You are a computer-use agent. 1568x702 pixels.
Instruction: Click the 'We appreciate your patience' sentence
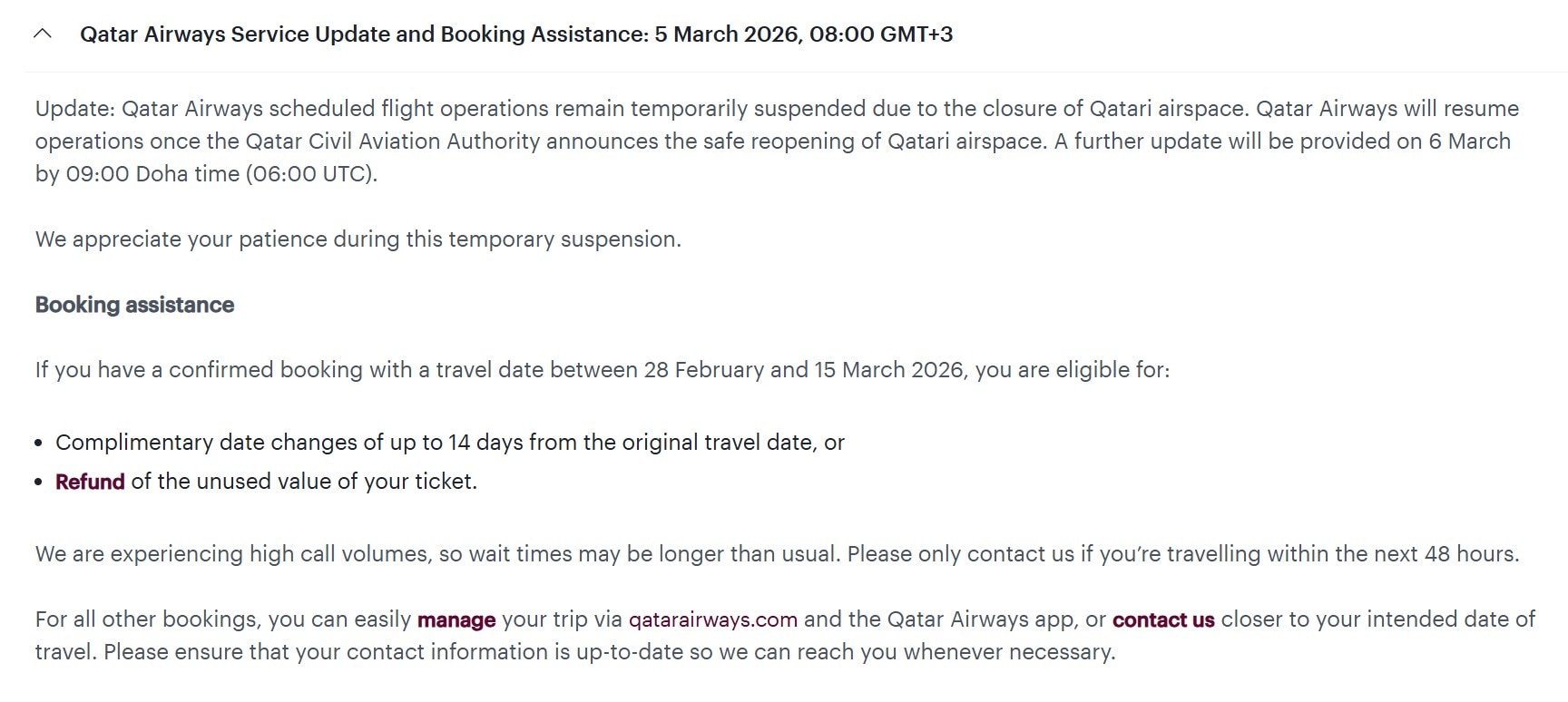[358, 239]
